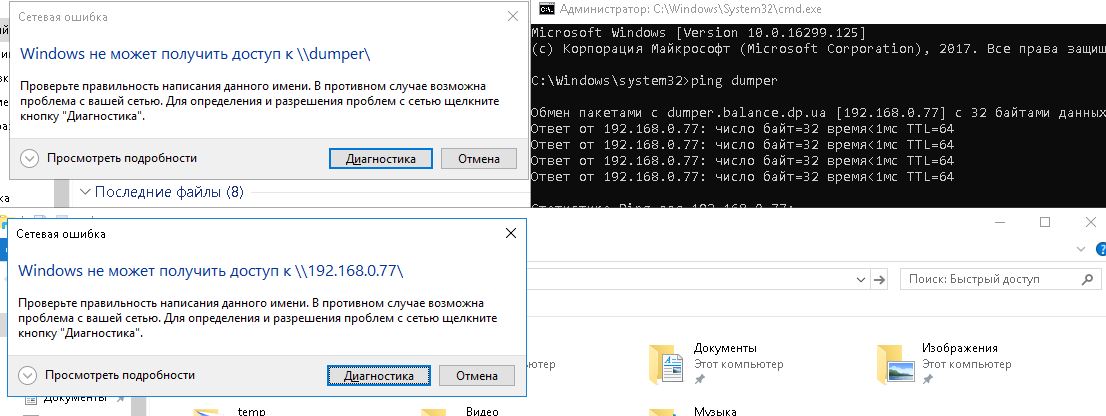Expand the Explorer ribbon chevron

coord(1083,249)
